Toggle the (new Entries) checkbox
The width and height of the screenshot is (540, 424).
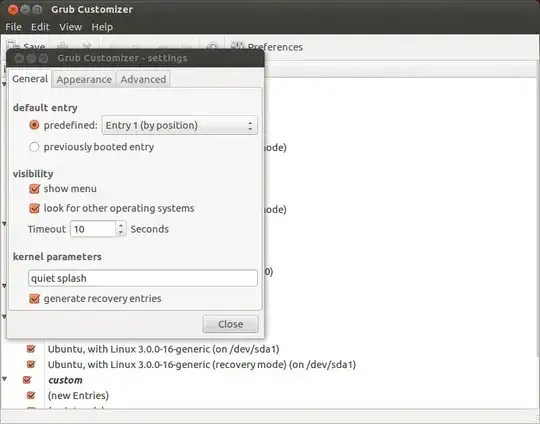[x=31, y=395]
